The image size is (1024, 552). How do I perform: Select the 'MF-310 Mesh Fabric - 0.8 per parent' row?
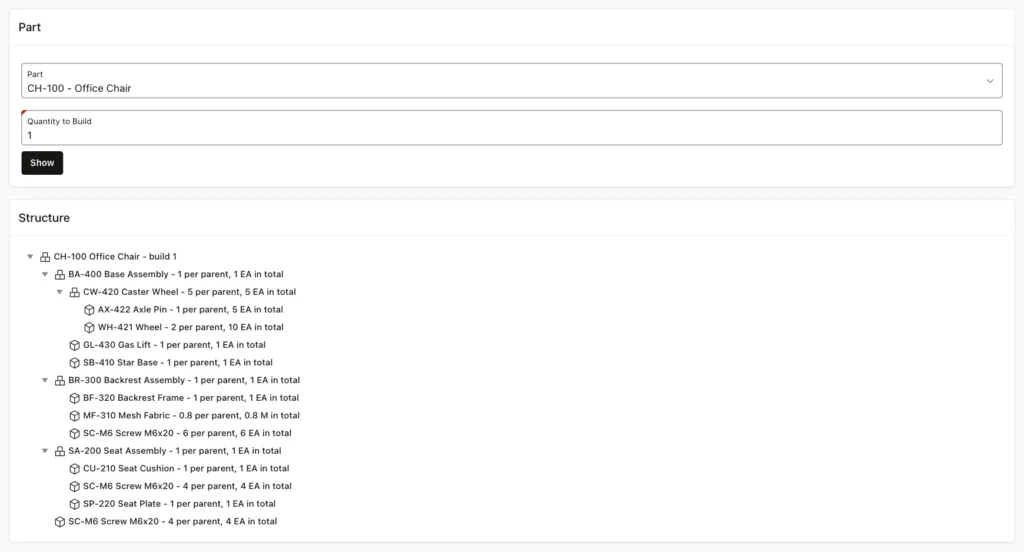pos(191,415)
